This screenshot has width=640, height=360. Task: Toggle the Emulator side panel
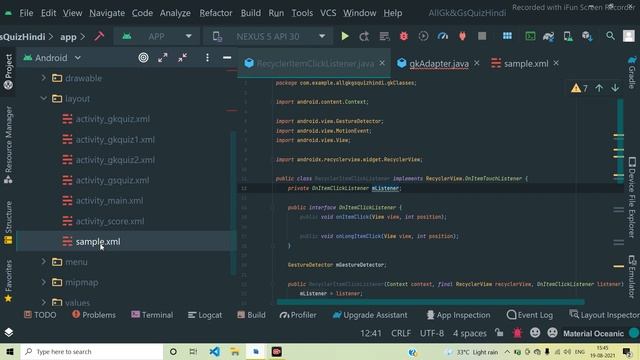point(632,276)
